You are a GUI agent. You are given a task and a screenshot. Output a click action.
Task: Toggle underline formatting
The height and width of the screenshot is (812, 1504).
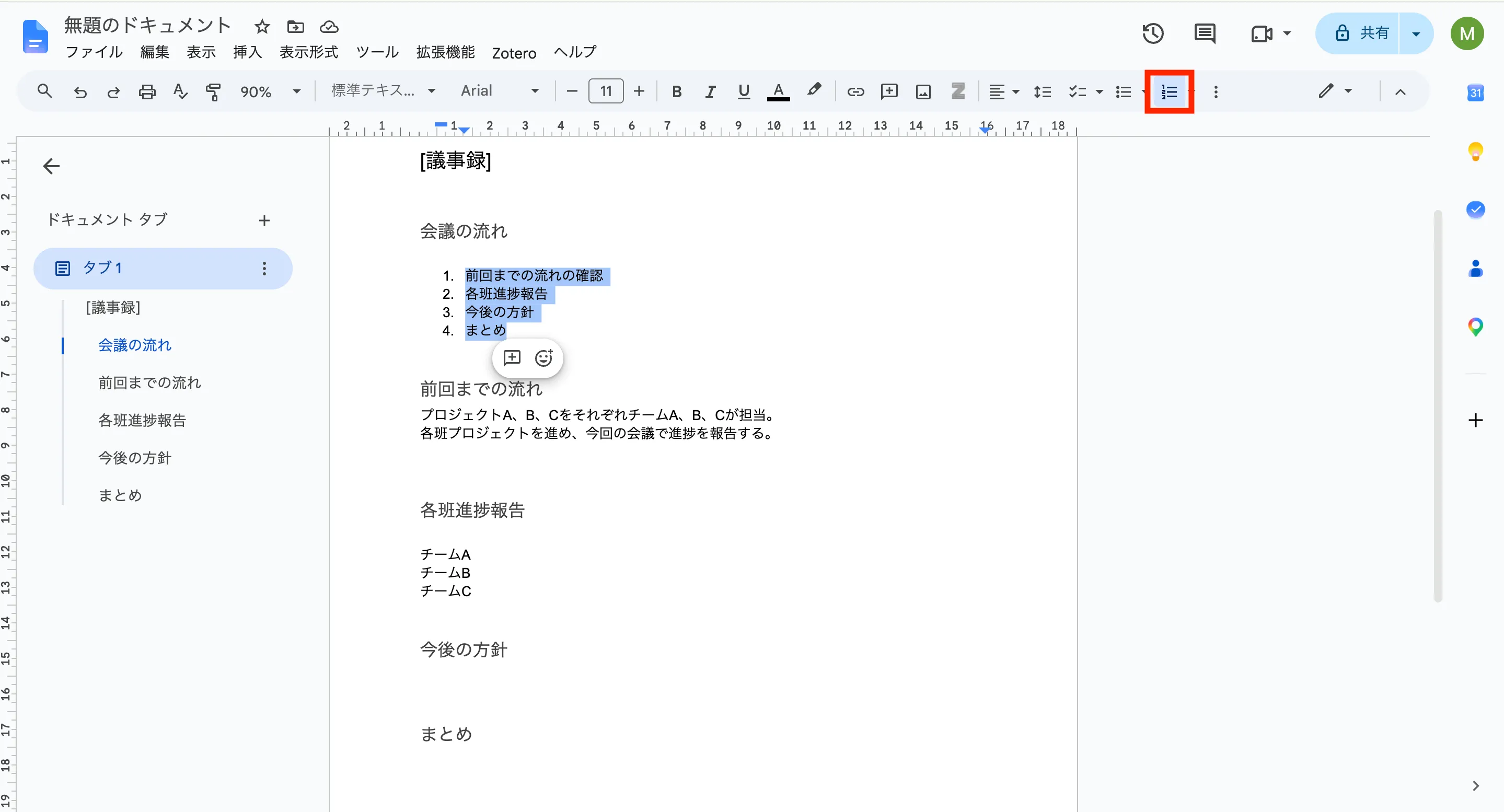pyautogui.click(x=743, y=91)
